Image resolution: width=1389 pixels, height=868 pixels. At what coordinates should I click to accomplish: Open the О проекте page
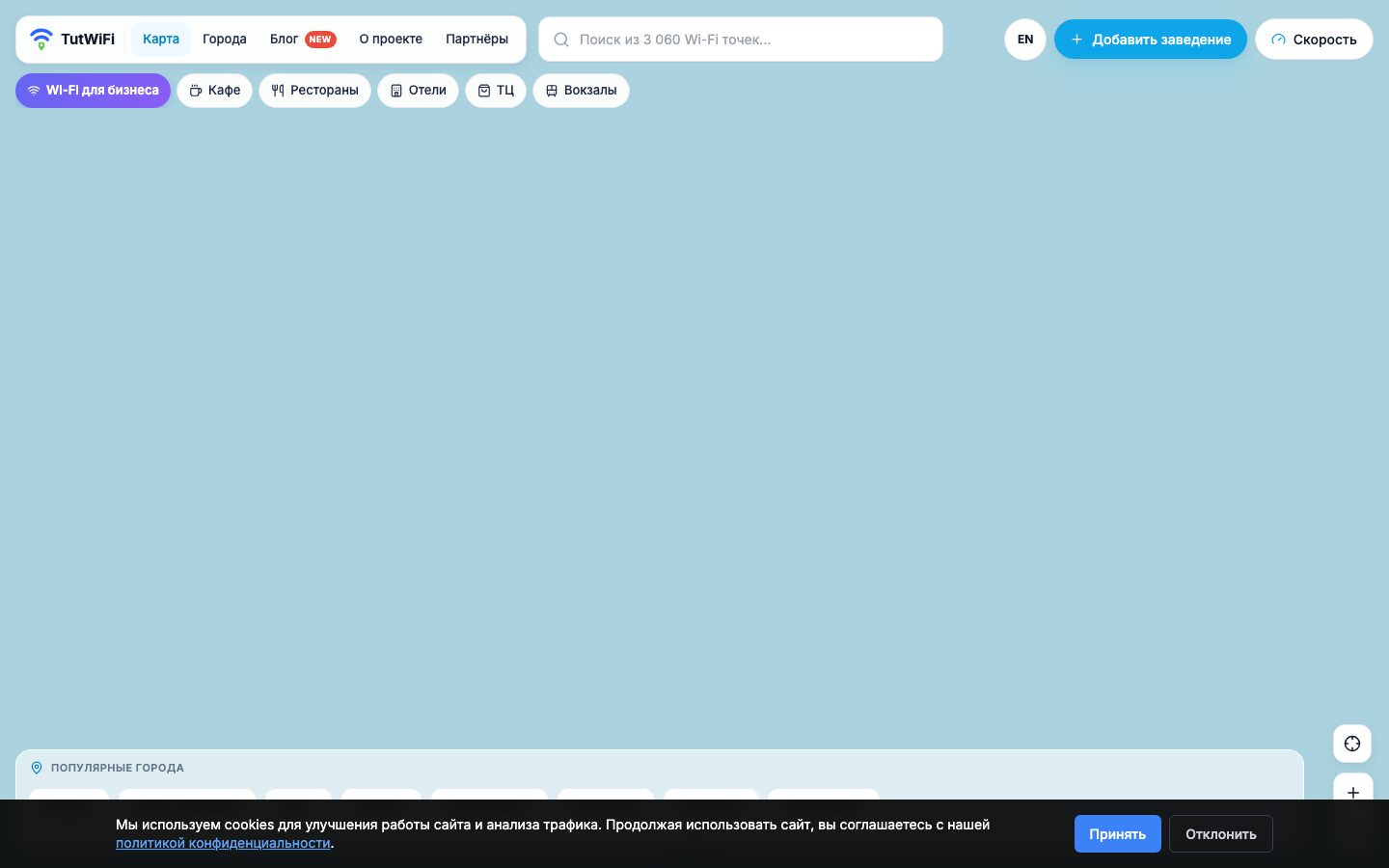391,40
